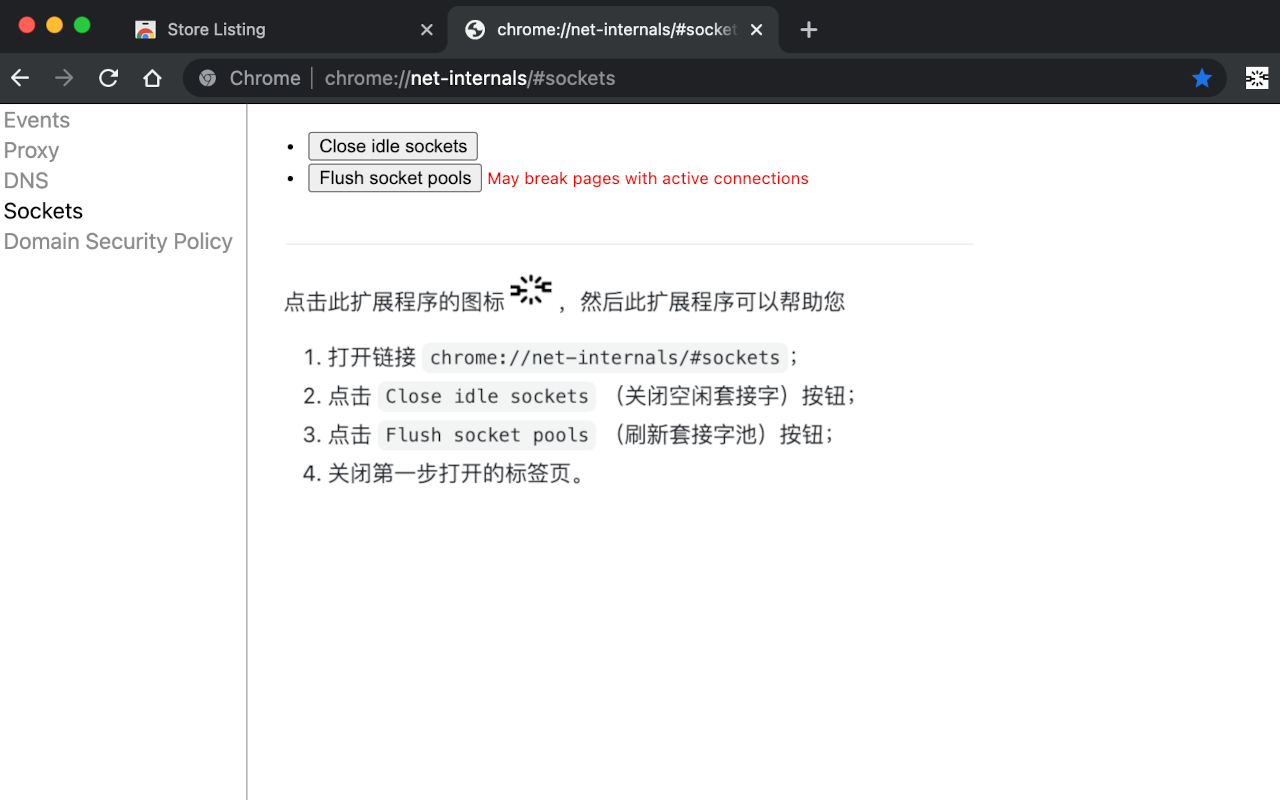Open the Proxy section
This screenshot has width=1280, height=800.
click(31, 150)
